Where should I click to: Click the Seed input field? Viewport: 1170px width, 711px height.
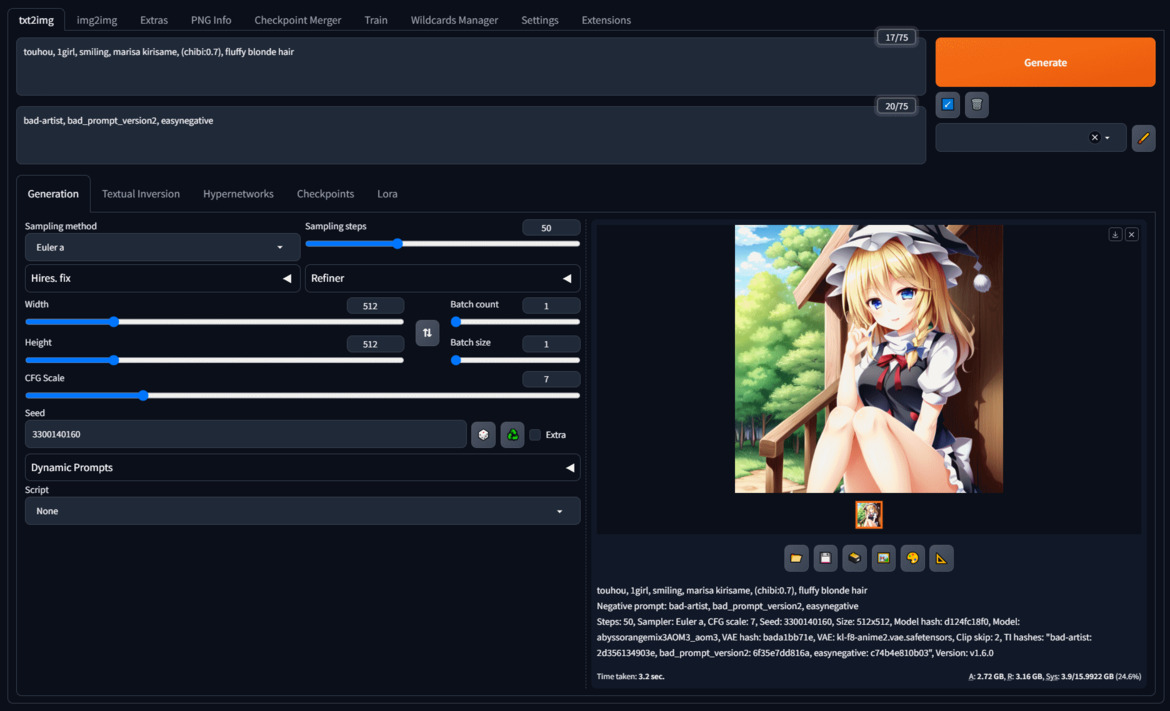click(x=245, y=434)
